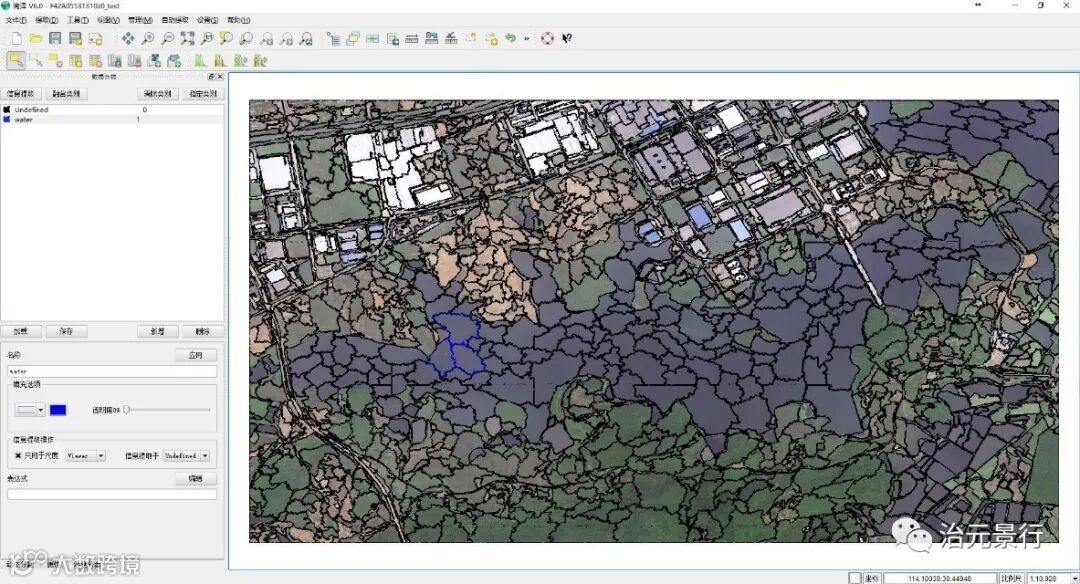
Task: Click the 应用 button next to name
Action: coord(196,355)
